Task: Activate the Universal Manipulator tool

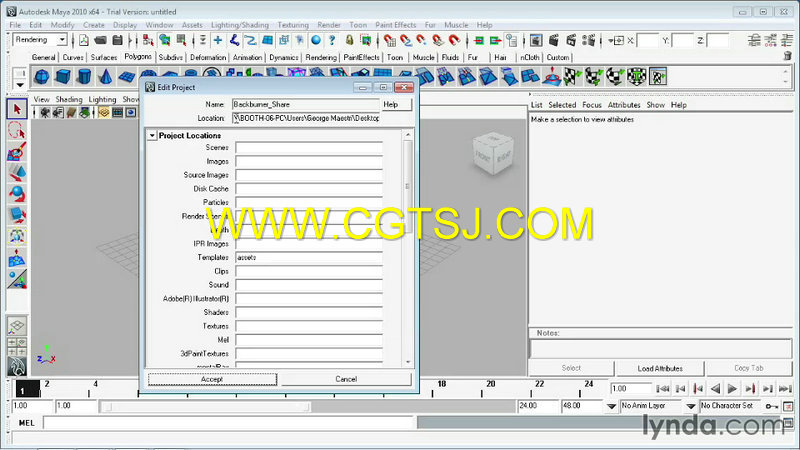Action: tap(17, 237)
